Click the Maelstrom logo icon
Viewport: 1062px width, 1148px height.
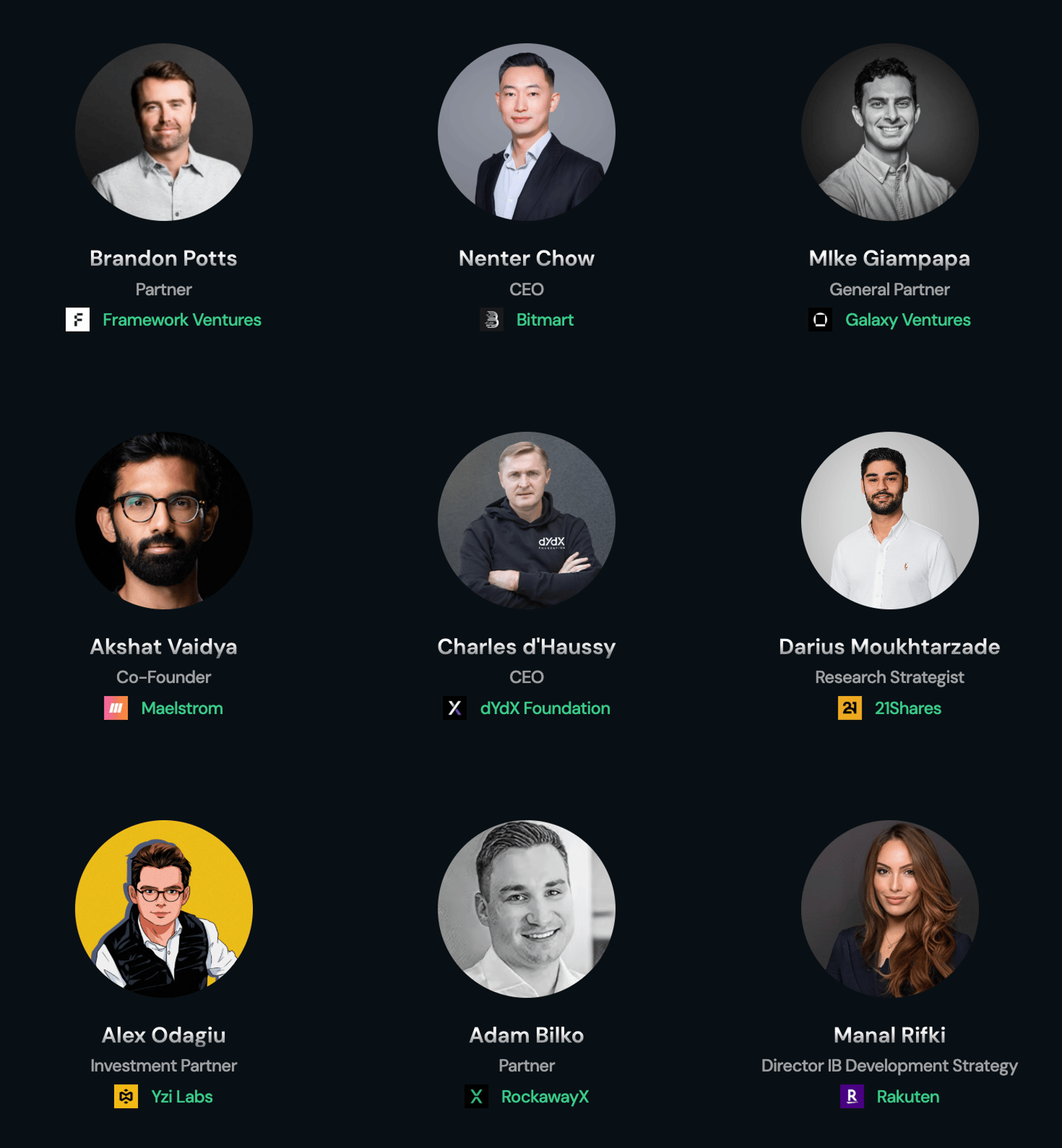click(x=116, y=708)
